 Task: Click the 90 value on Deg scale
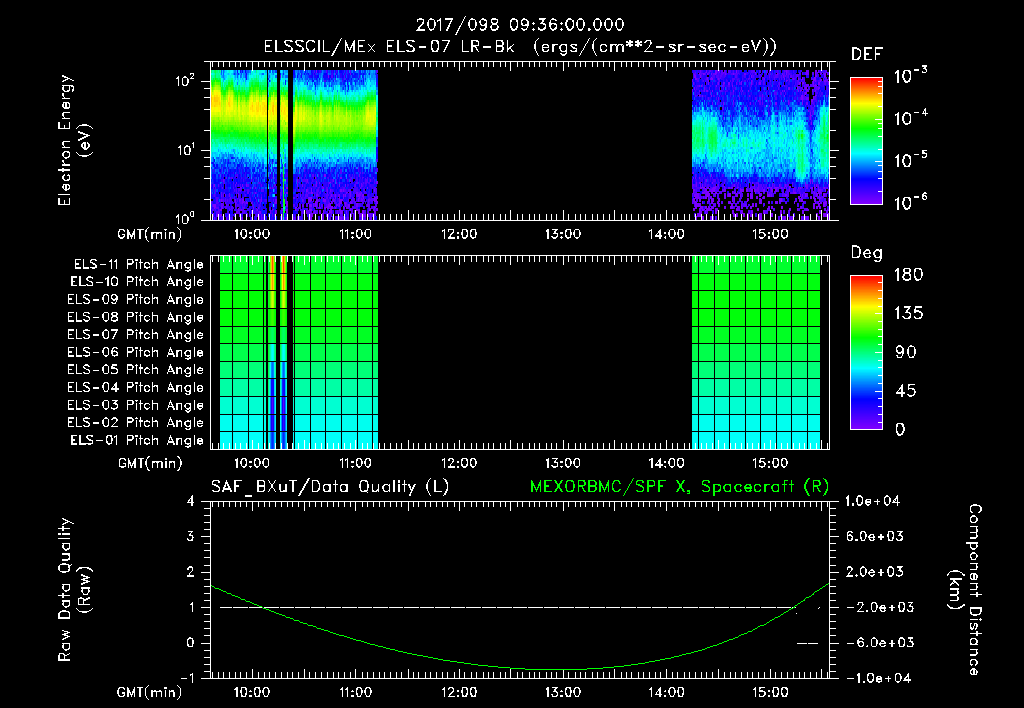(906, 353)
